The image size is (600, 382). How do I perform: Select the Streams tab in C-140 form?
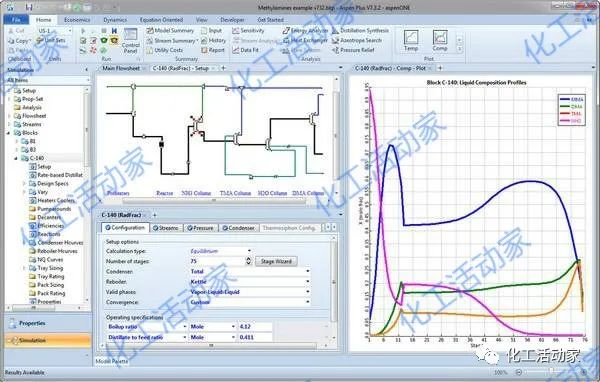click(166, 228)
